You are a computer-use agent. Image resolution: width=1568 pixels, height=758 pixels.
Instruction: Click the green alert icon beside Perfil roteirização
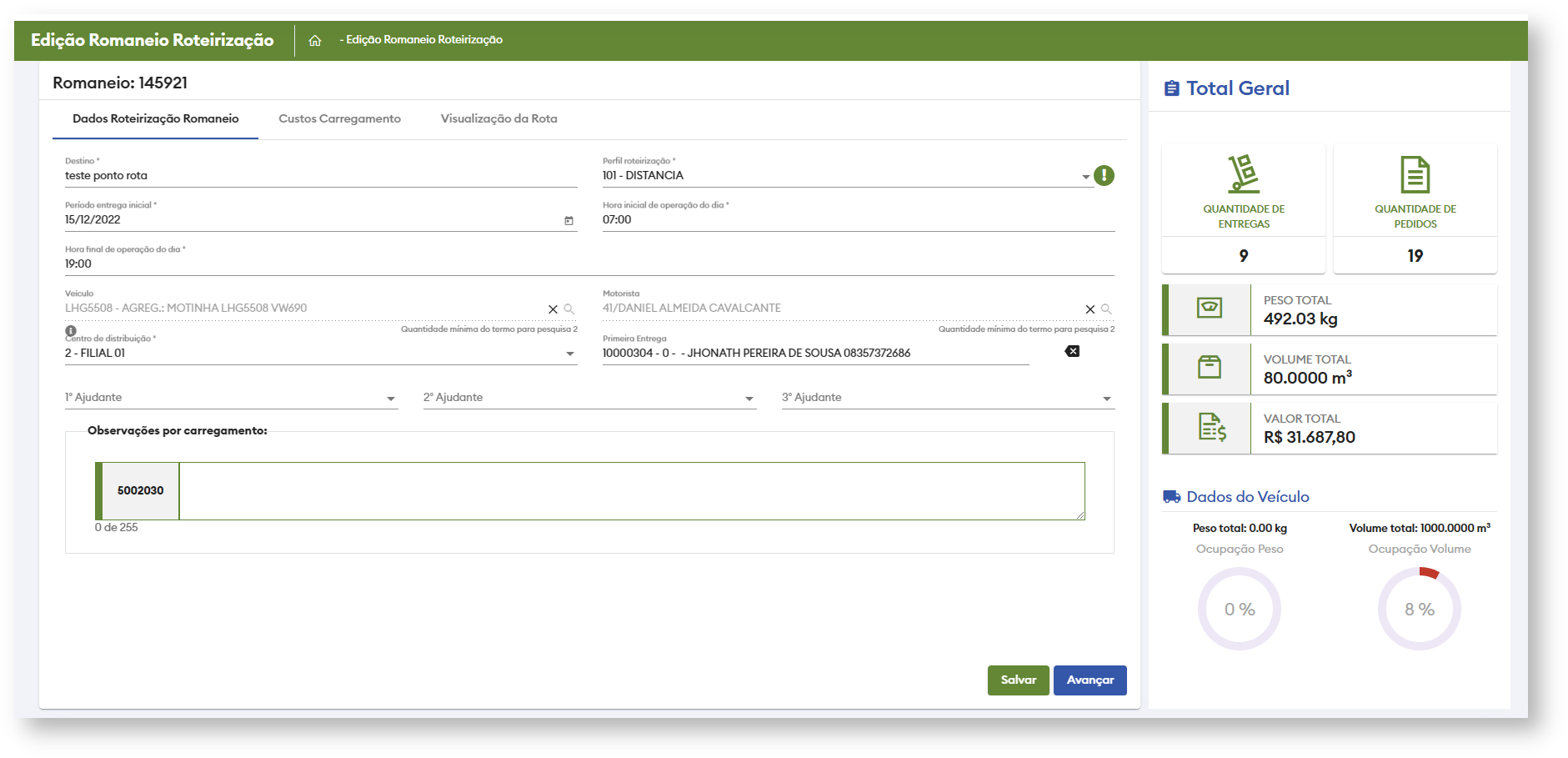coord(1104,175)
